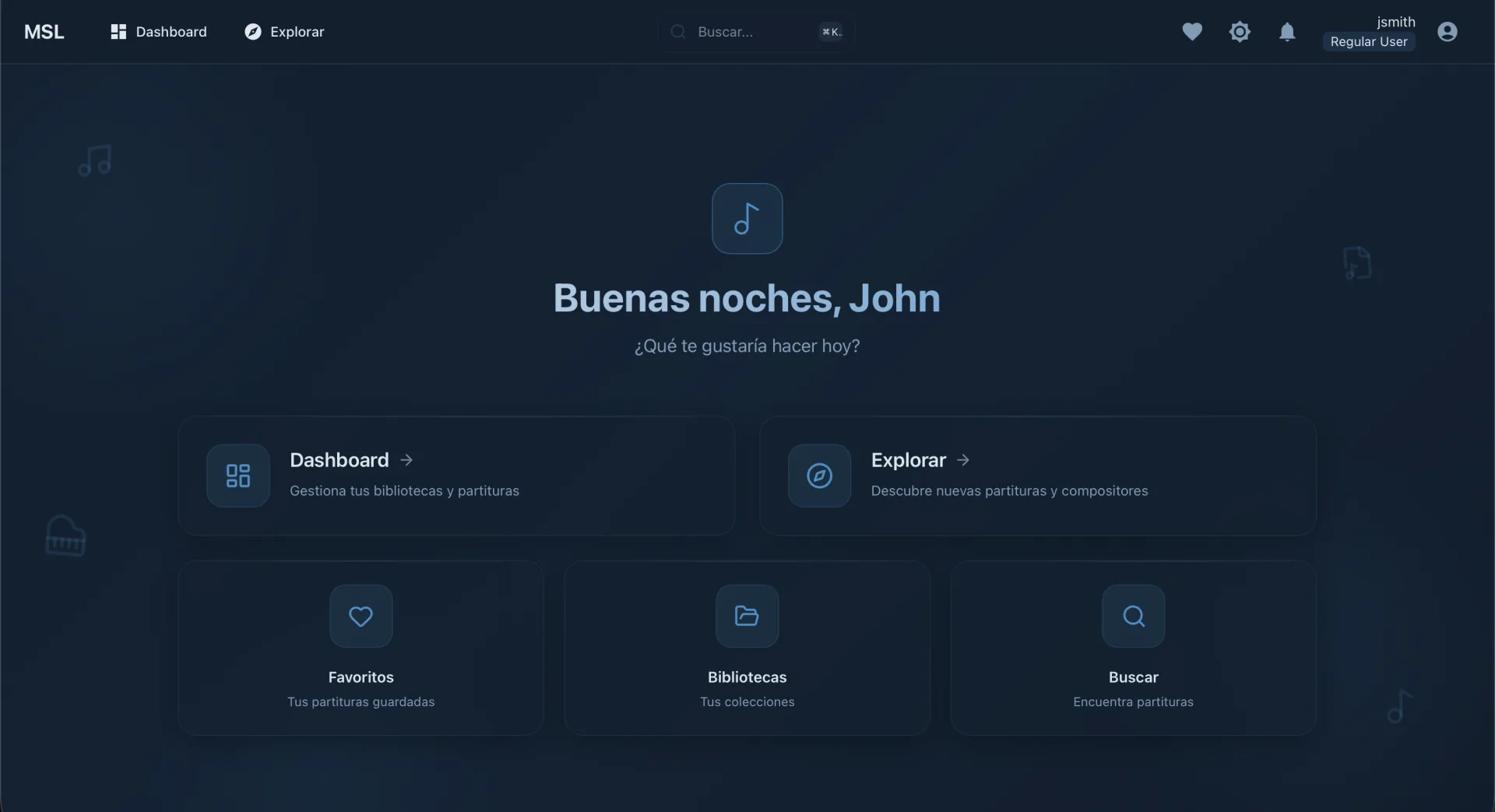The image size is (1495, 812).
Task: Click 'Tus partituras guardadas' text
Action: coord(361,702)
